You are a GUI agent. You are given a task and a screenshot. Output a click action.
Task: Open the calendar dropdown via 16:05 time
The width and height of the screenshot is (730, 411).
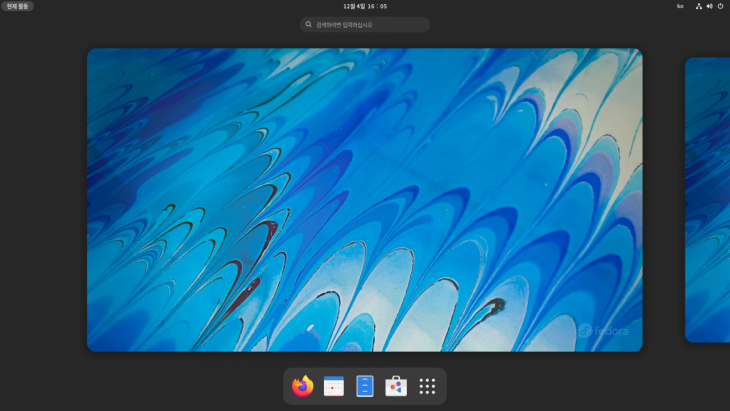click(x=376, y=6)
